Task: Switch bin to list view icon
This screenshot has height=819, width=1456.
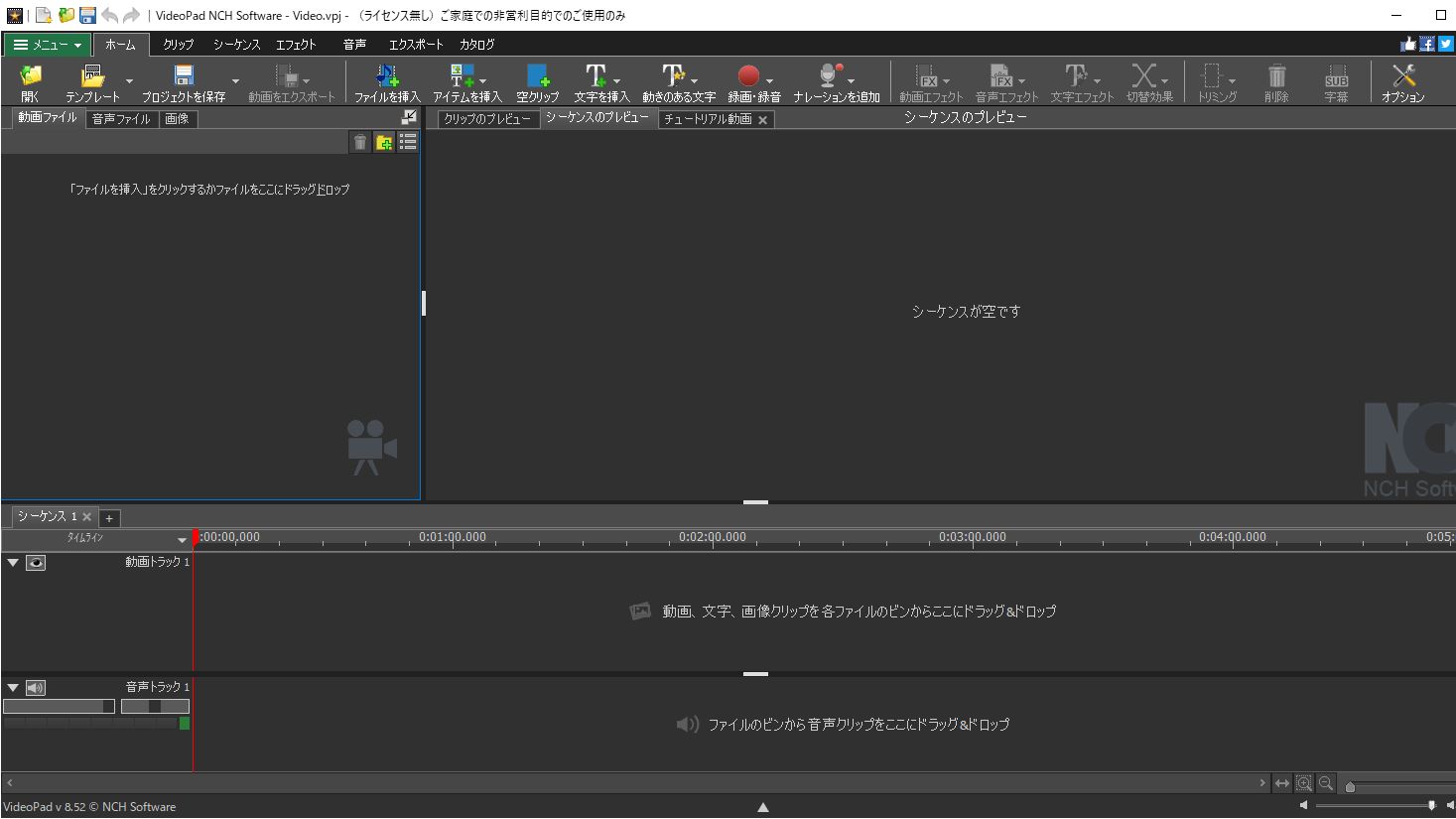Action: tap(408, 143)
